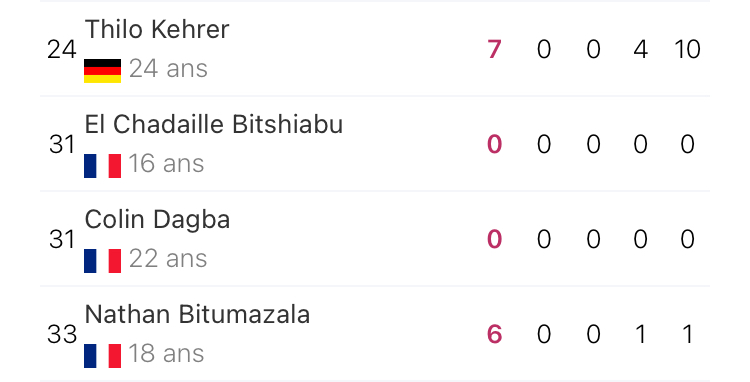This screenshot has height=382, width=750.
Task: Click the French flag under El Chadaille Bitshiabu
Action: coord(102,166)
